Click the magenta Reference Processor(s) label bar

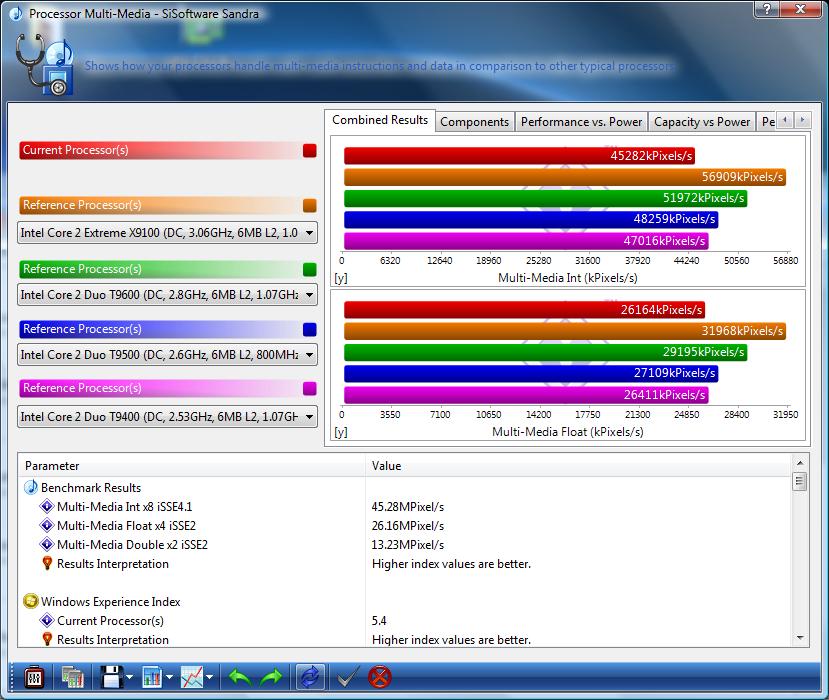click(x=159, y=389)
